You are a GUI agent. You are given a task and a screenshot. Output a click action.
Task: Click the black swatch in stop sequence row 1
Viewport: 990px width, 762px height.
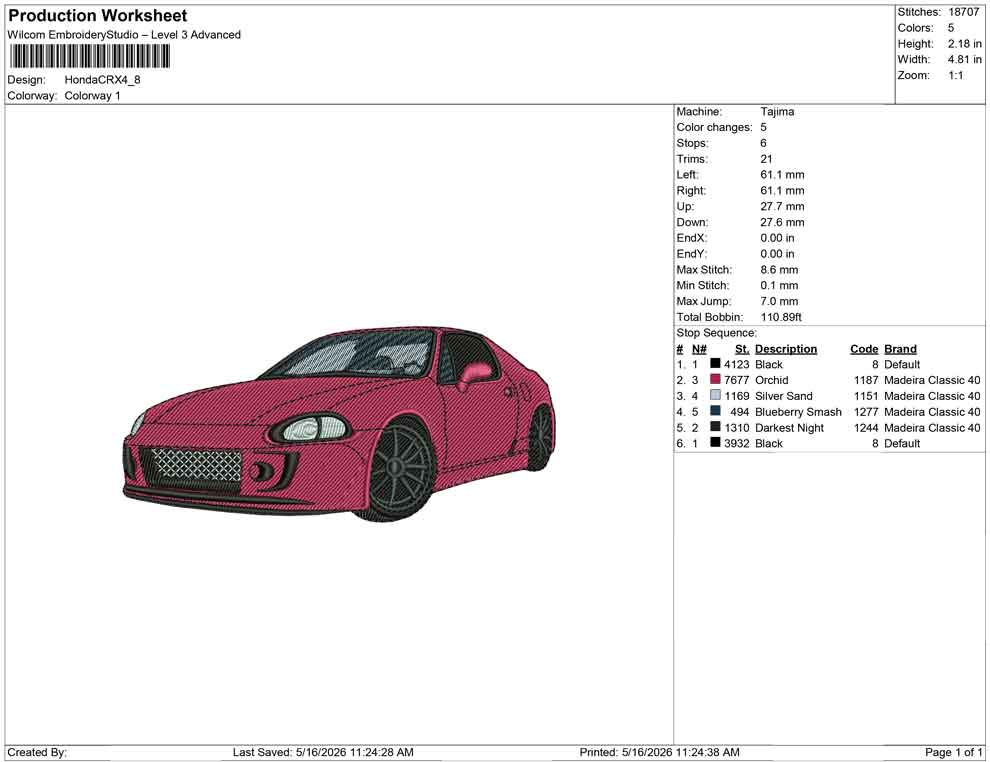click(x=715, y=364)
